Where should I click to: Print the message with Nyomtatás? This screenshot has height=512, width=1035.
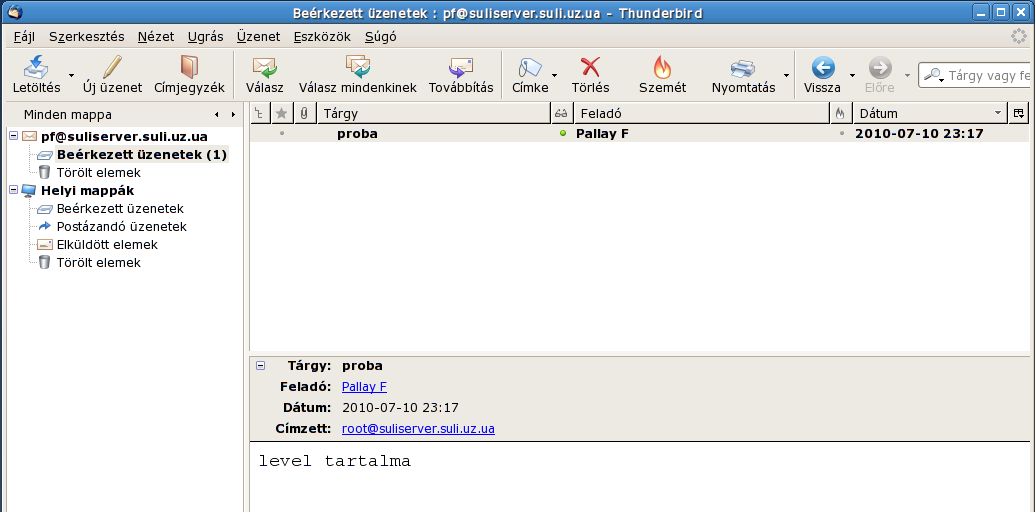[x=743, y=68]
